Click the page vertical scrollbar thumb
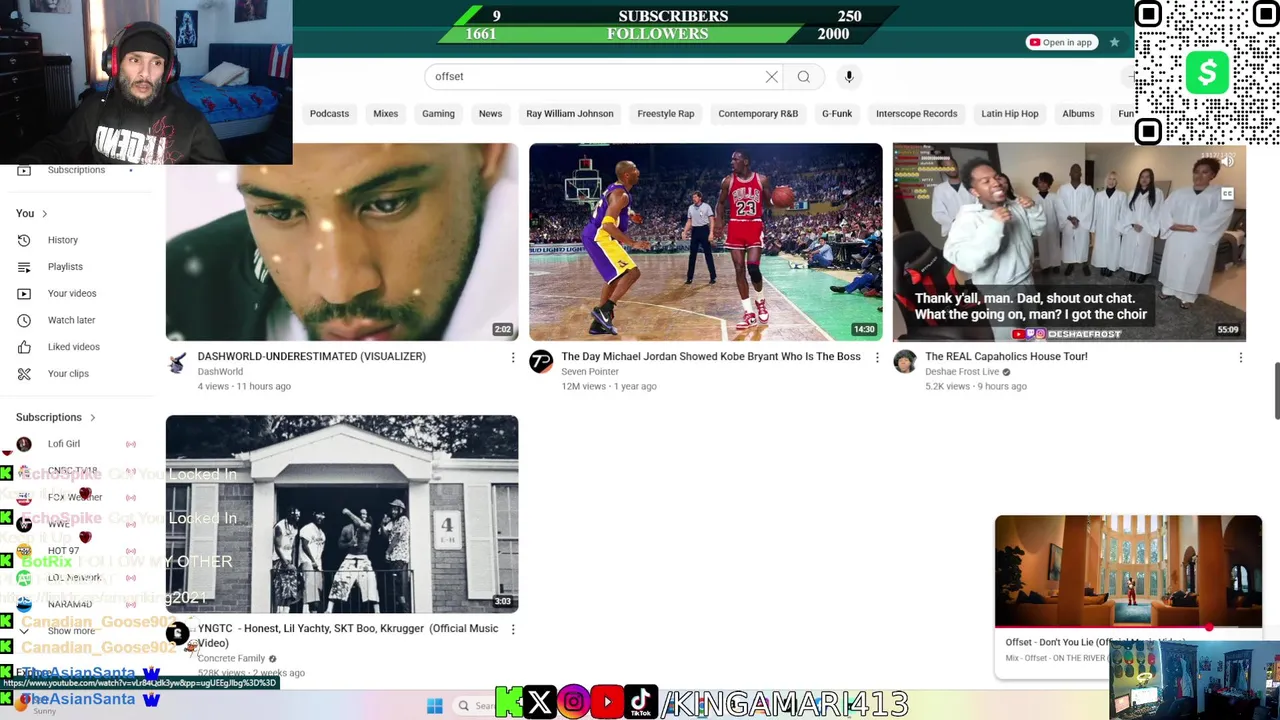The image size is (1280, 720). [x=1275, y=392]
